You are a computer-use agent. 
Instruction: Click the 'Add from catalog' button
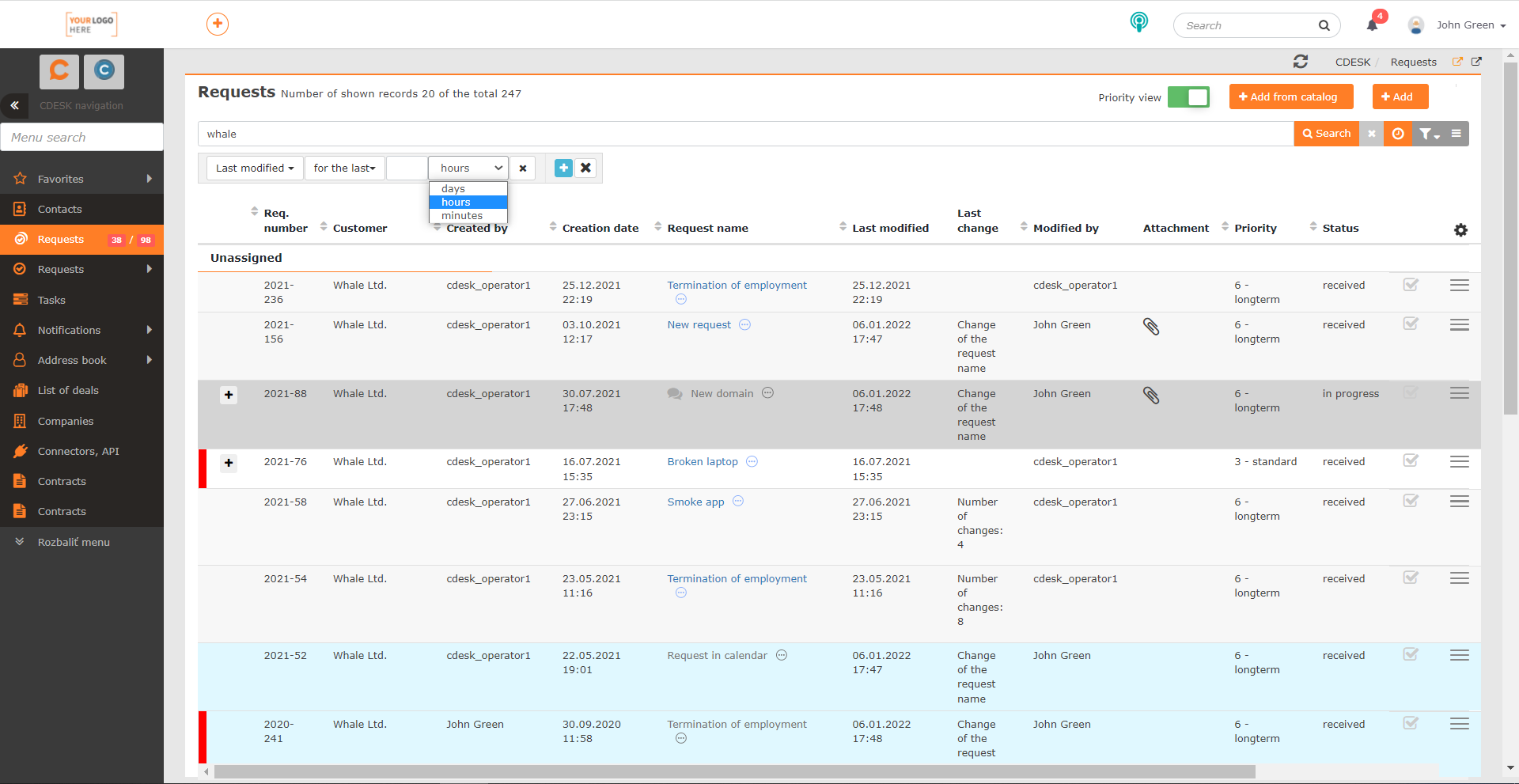tap(1291, 97)
